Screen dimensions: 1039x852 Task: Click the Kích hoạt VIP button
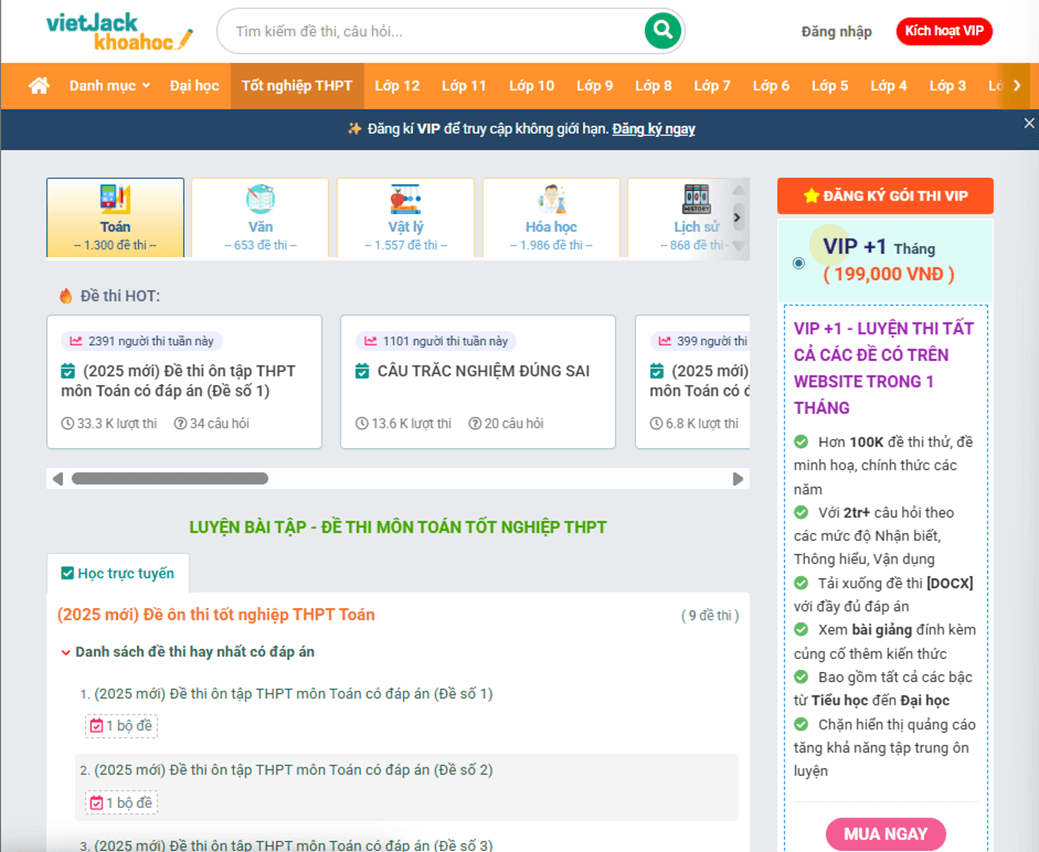point(943,31)
